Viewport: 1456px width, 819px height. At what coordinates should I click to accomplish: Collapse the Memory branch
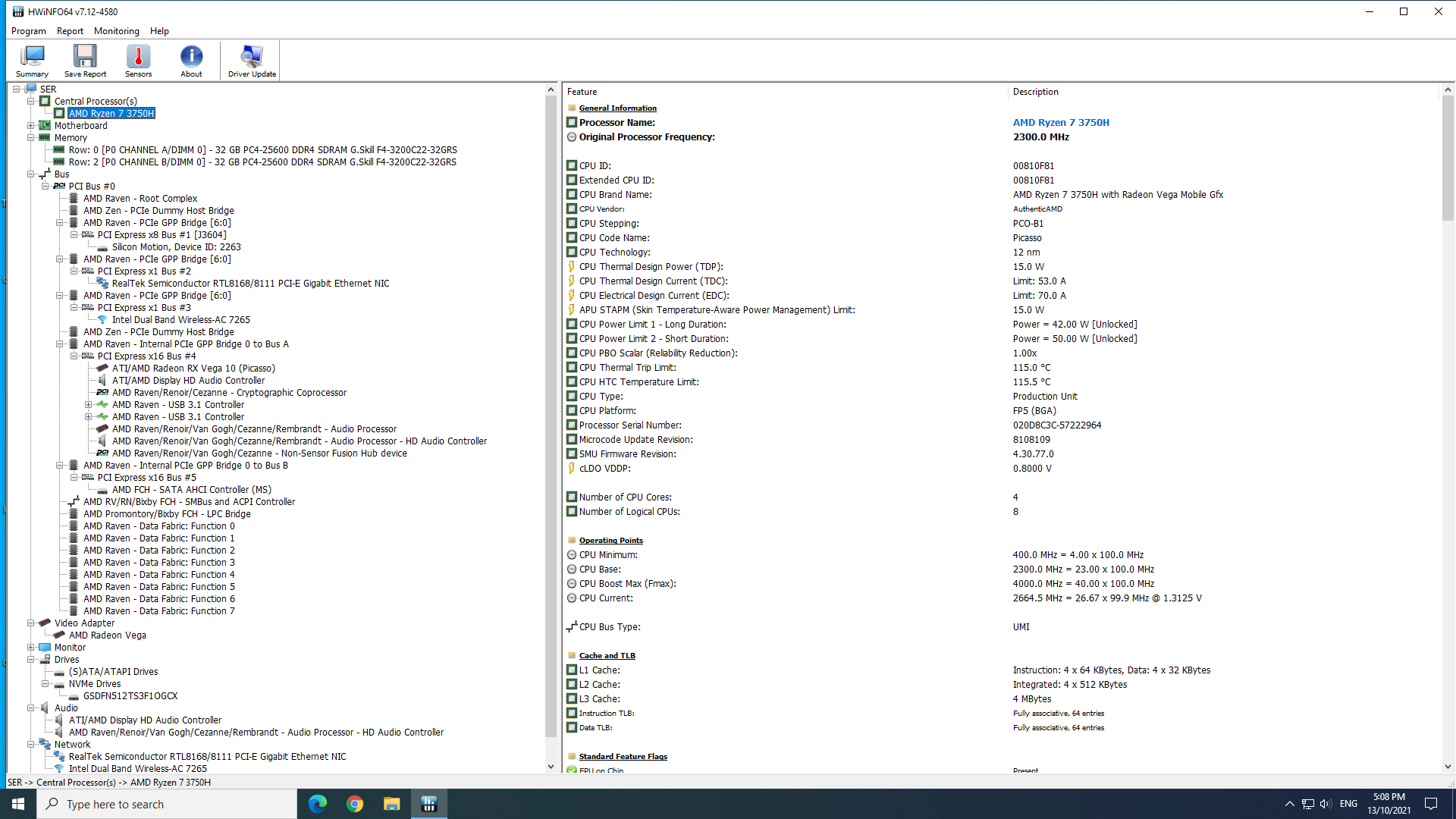click(31, 138)
